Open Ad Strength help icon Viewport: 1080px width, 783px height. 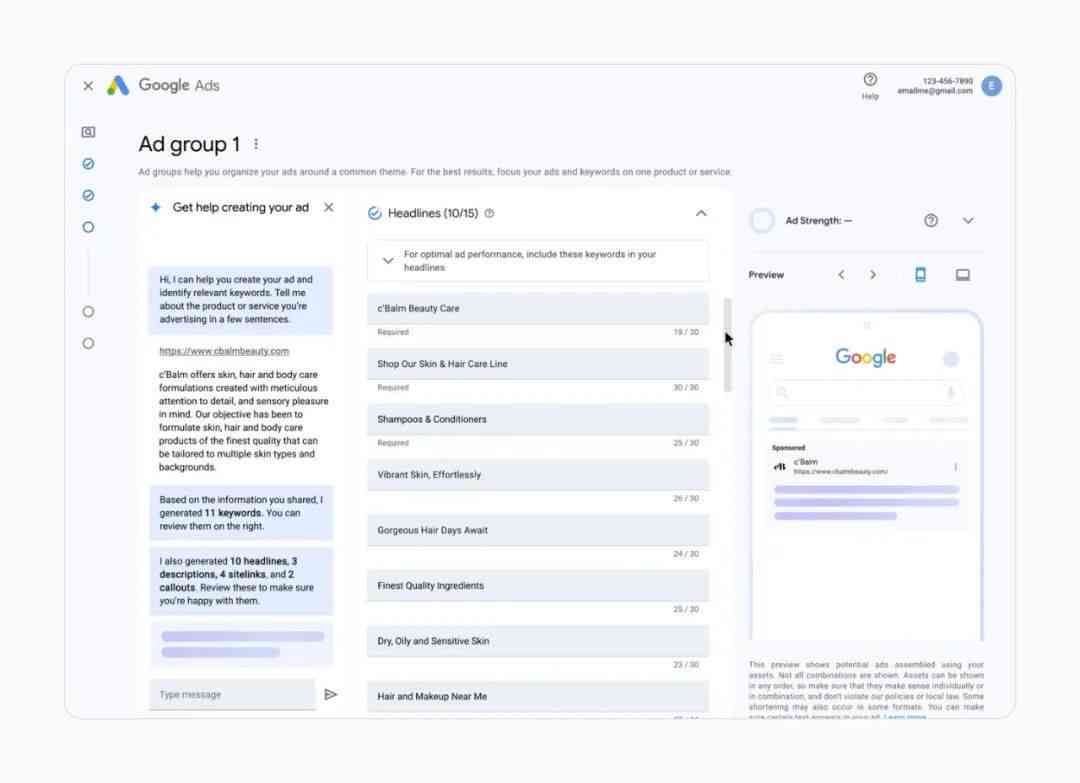click(x=931, y=220)
